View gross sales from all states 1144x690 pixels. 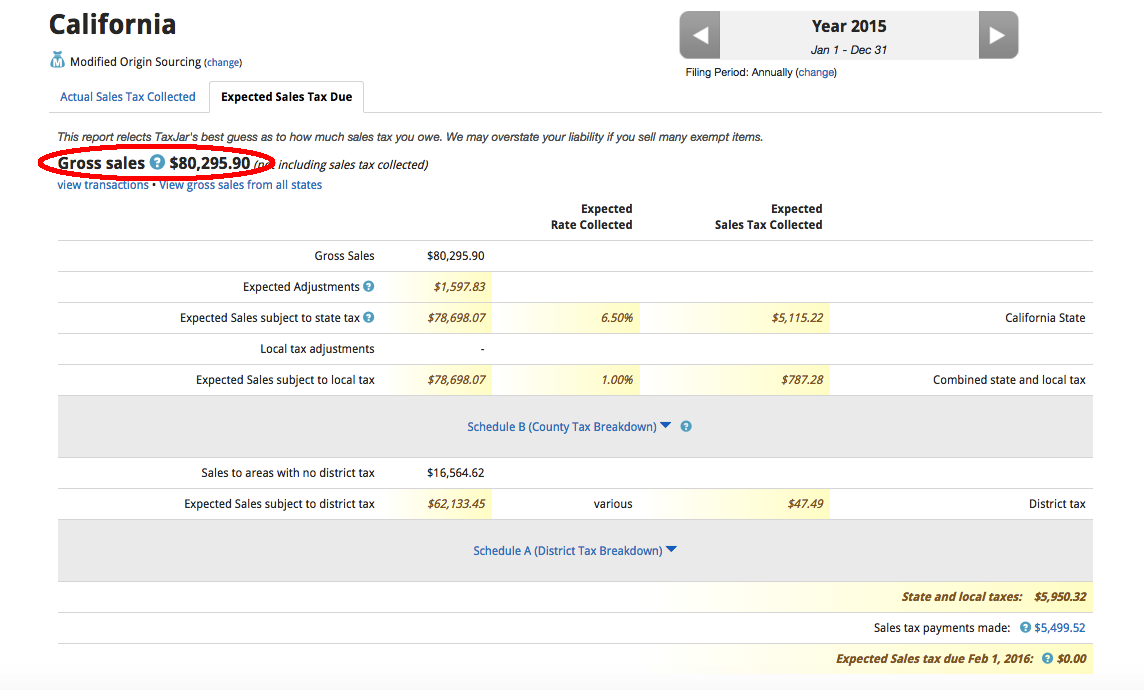(x=239, y=184)
